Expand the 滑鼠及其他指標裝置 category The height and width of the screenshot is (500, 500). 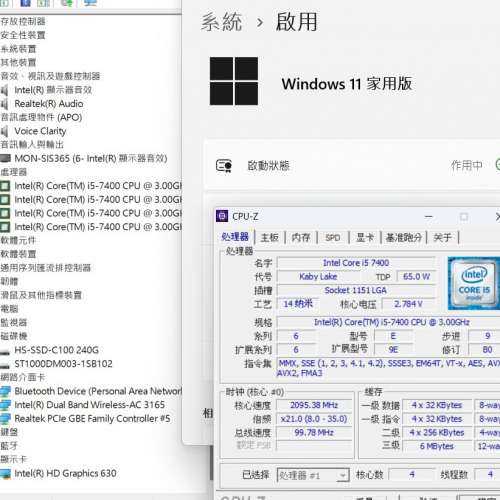[41, 295]
